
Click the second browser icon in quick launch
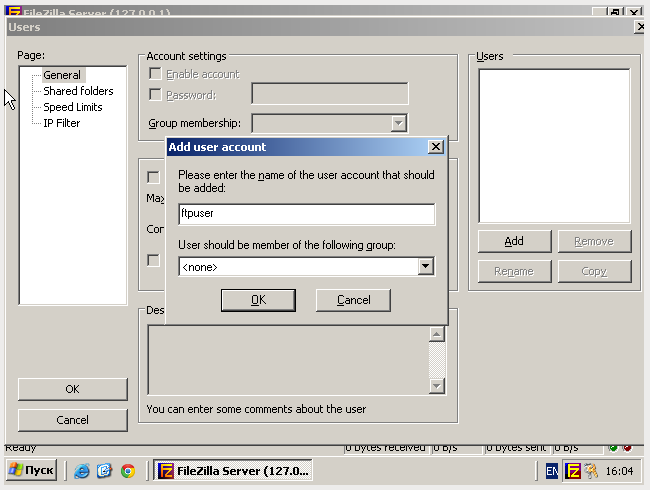pos(105,471)
